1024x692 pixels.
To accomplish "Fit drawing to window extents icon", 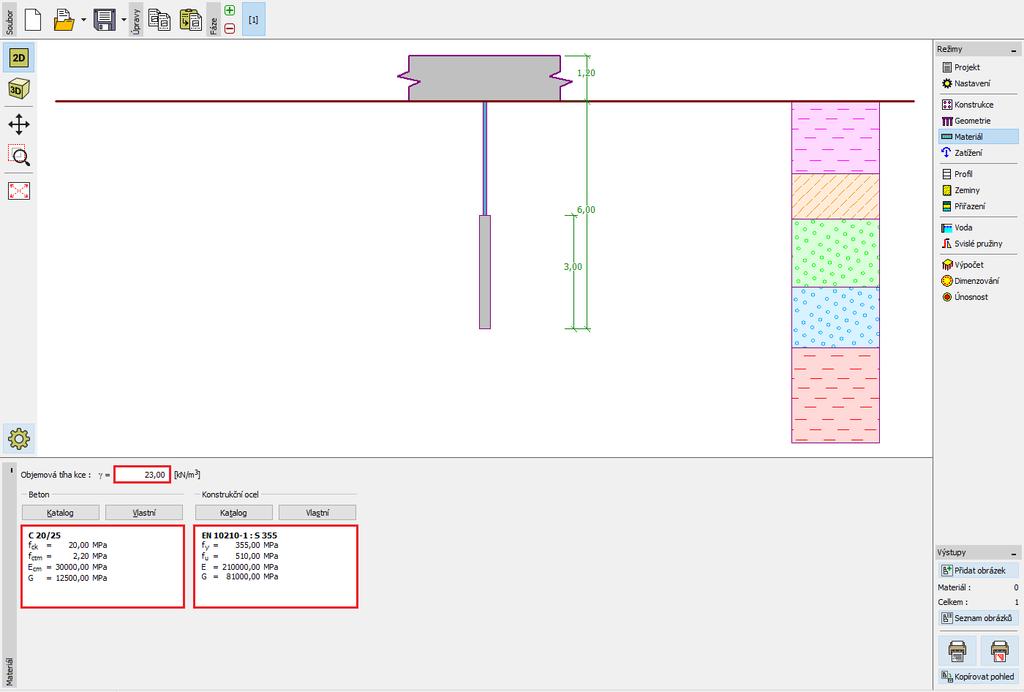I will click(19, 191).
